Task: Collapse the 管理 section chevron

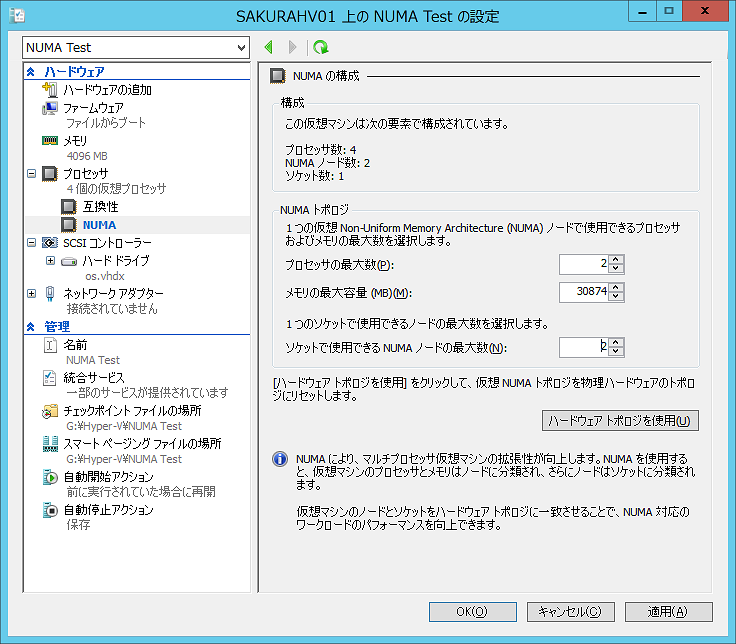Action: click(31, 327)
